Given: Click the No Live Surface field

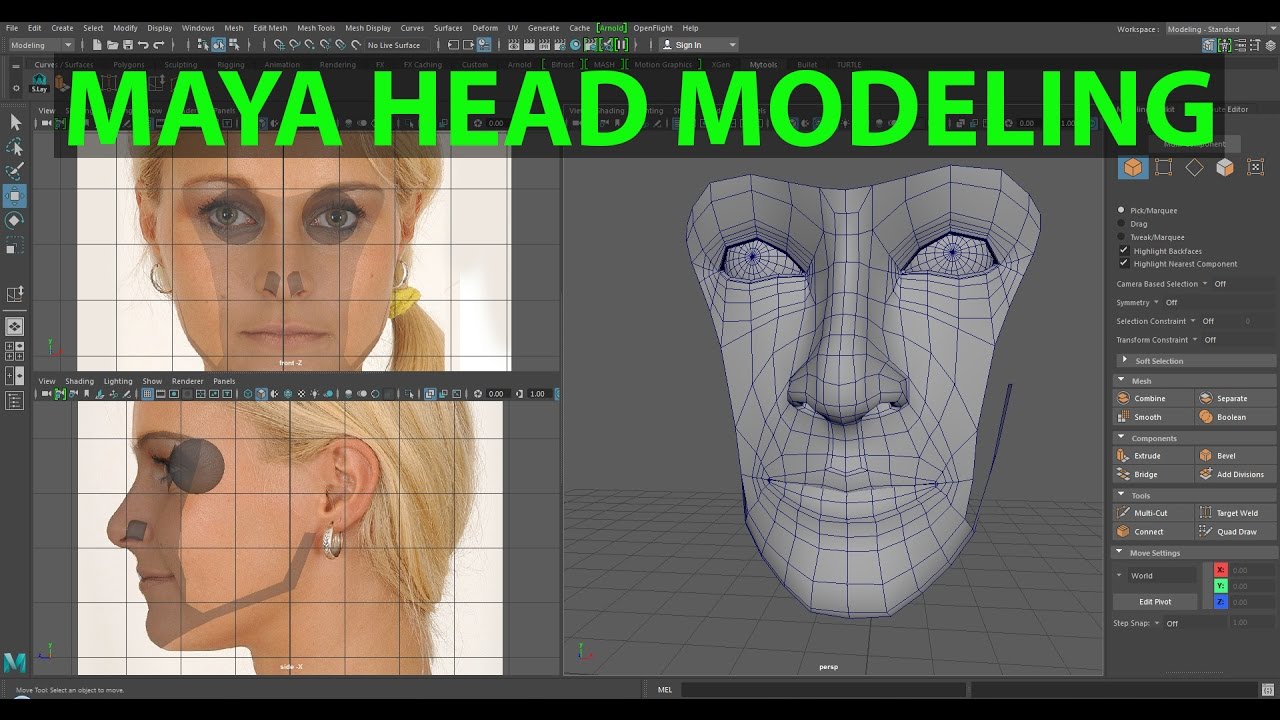Looking at the screenshot, I should [x=395, y=45].
